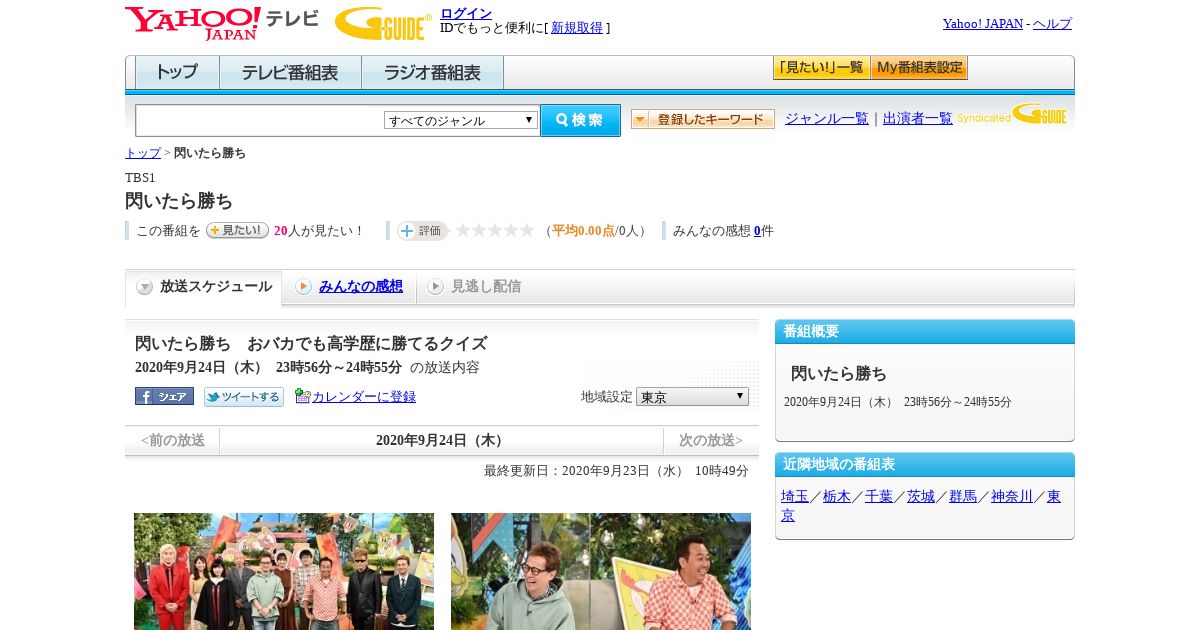
Task: Click 番組概要 panel header
Action: click(925, 332)
